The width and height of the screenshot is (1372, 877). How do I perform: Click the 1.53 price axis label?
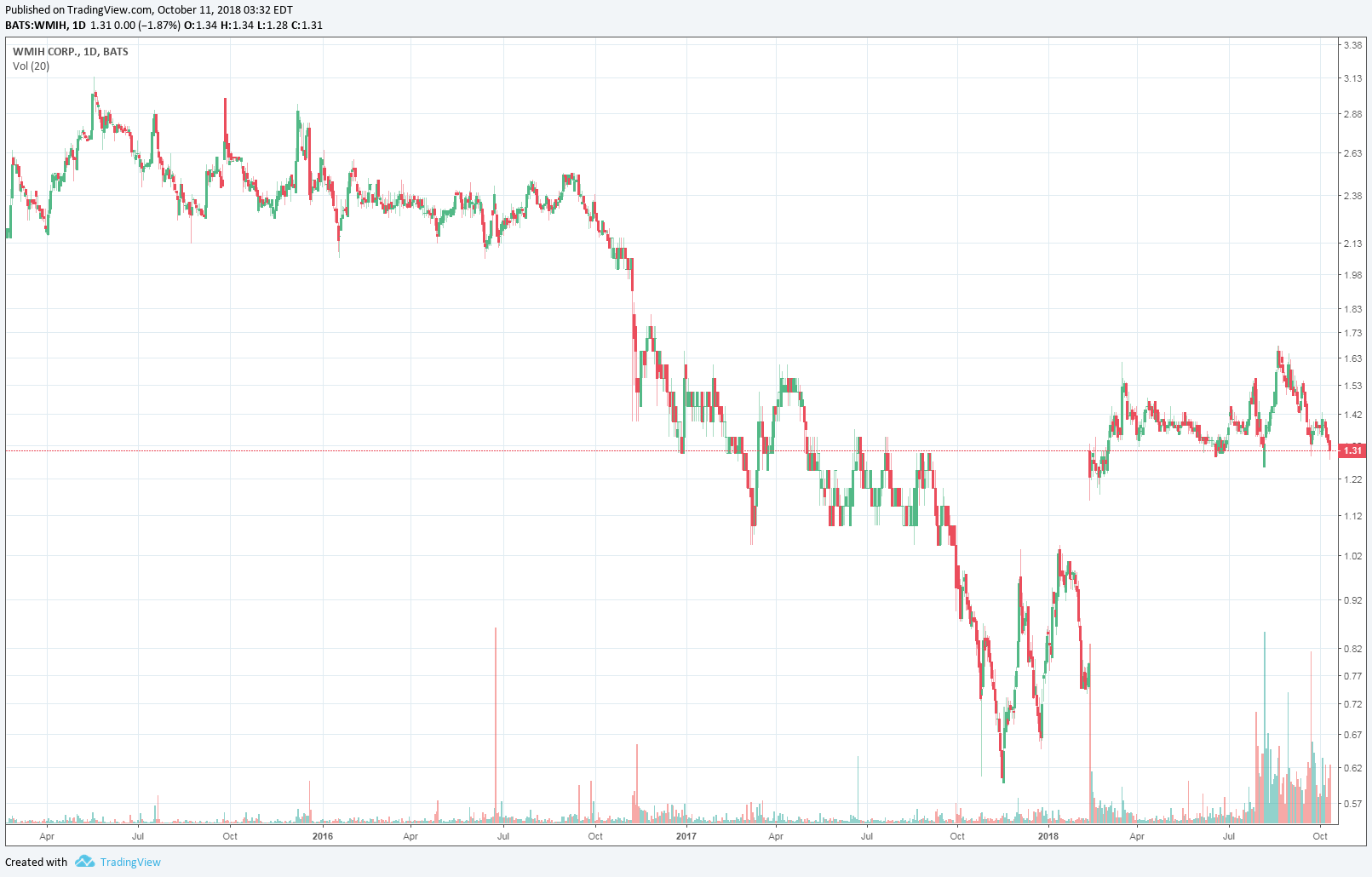pyautogui.click(x=1352, y=386)
